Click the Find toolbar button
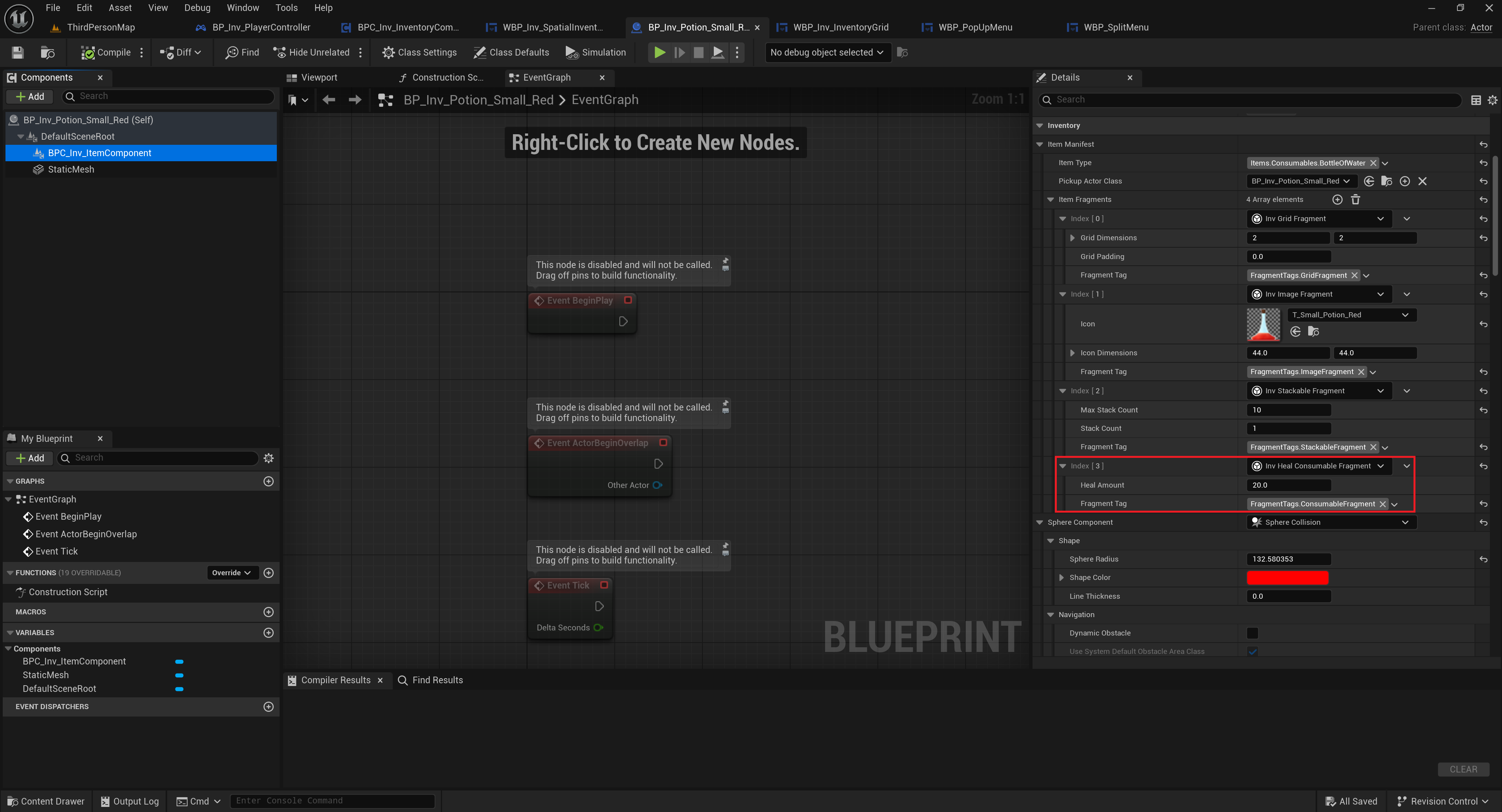Viewport: 1502px width, 812px height. tap(242, 52)
